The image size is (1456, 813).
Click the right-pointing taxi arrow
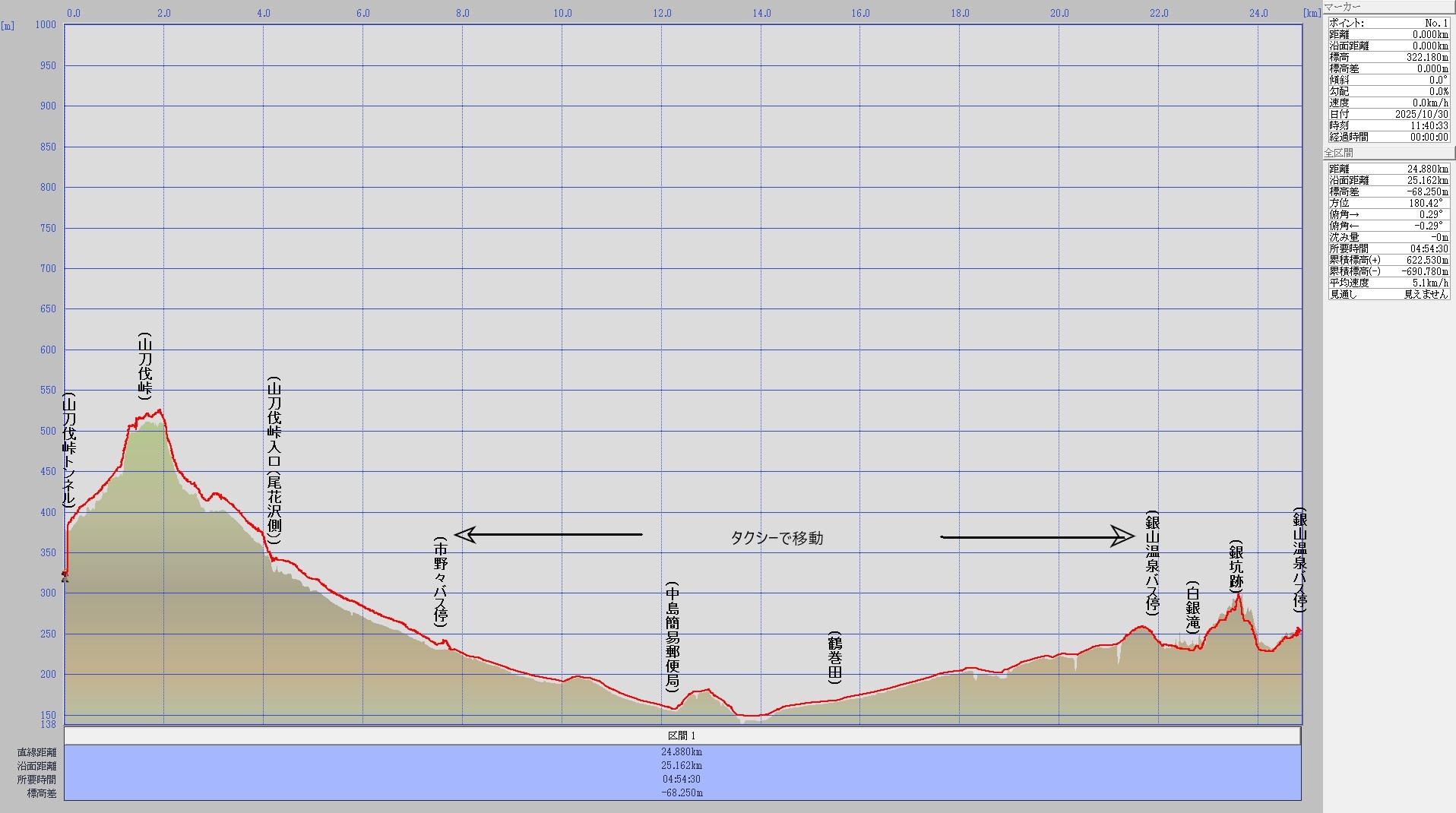1037,536
